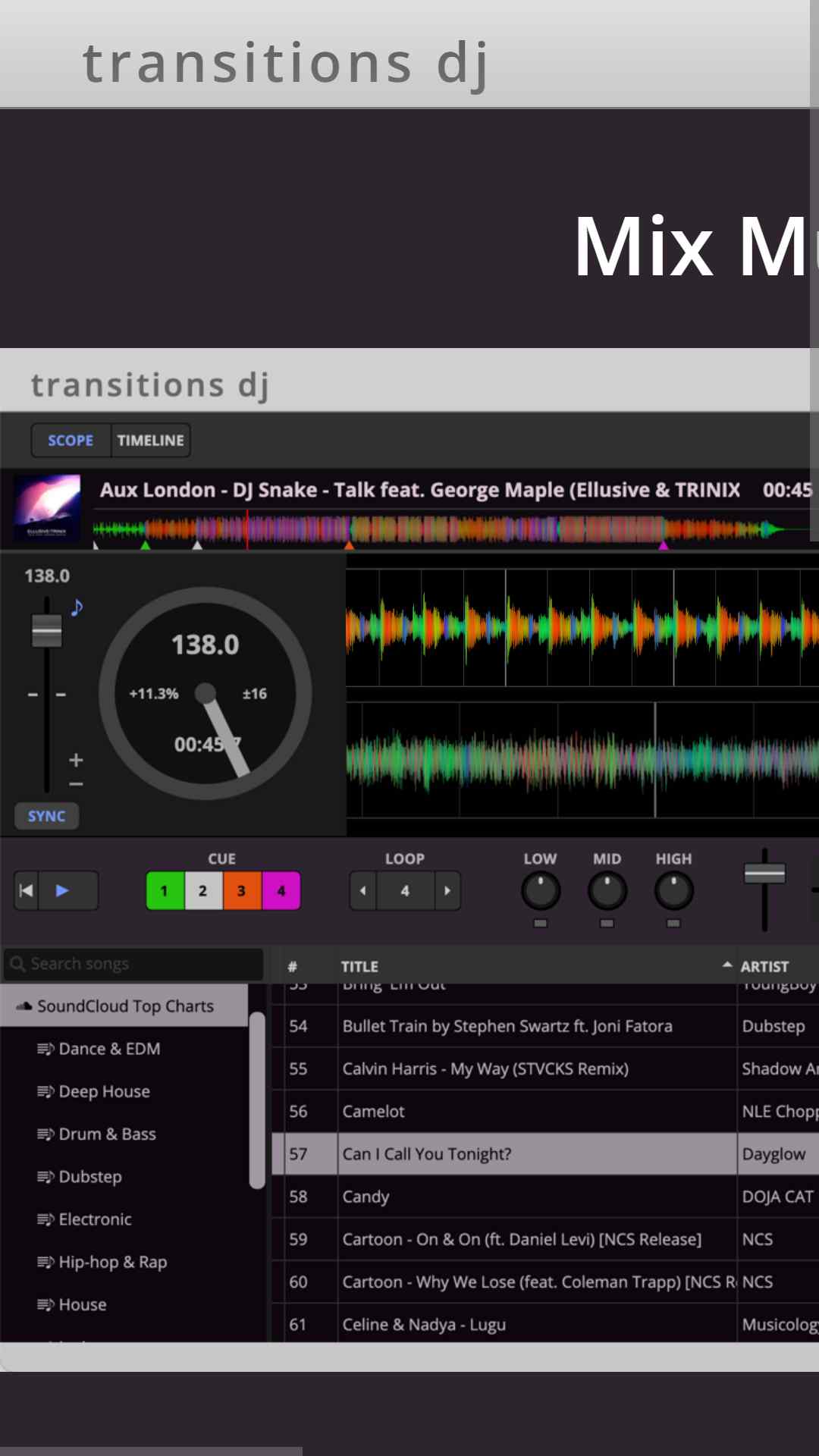819x1456 pixels.
Task: Toggle the MID kill switch
Action: (607, 924)
